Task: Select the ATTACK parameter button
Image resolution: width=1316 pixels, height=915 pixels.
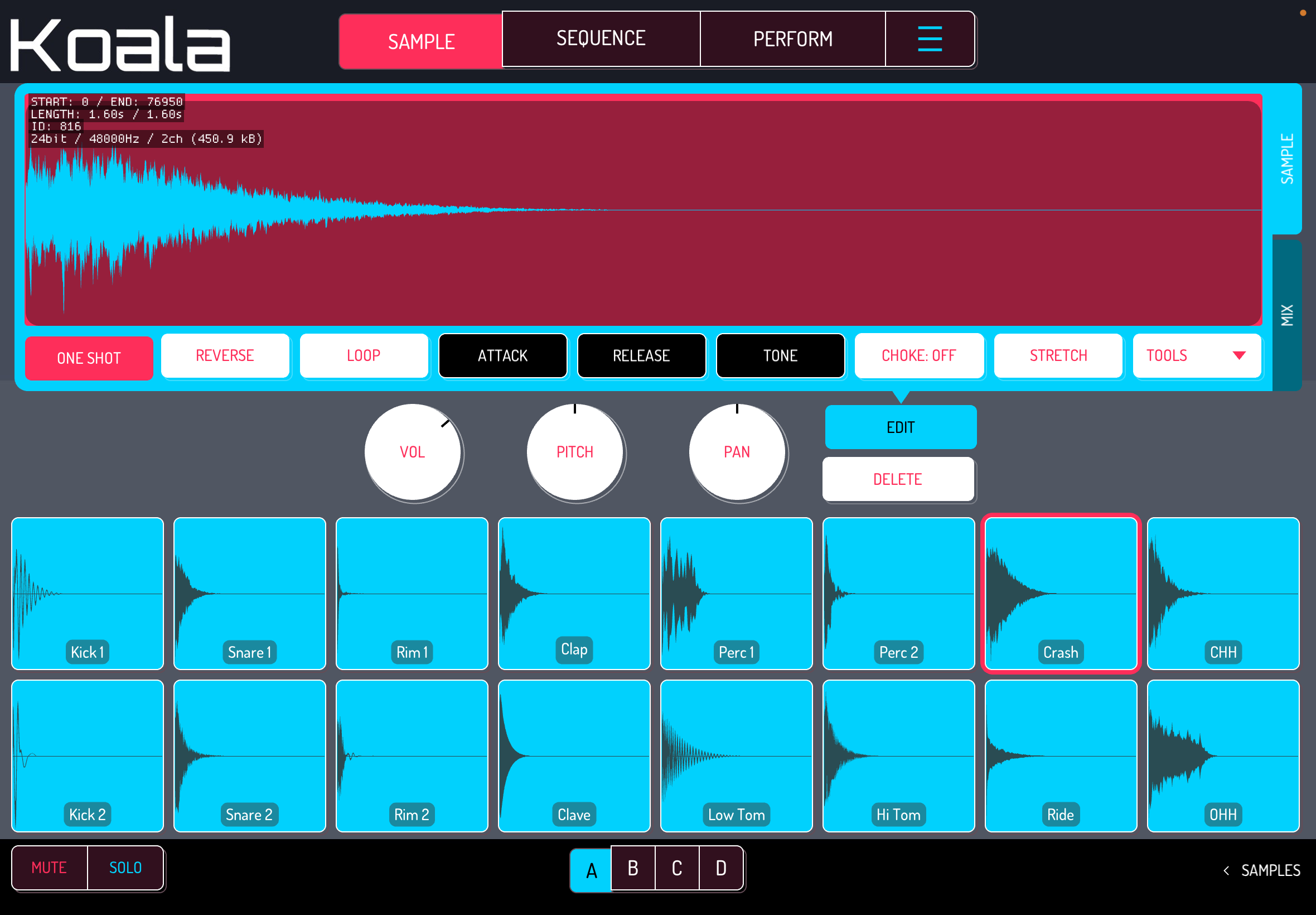Action: [503, 355]
